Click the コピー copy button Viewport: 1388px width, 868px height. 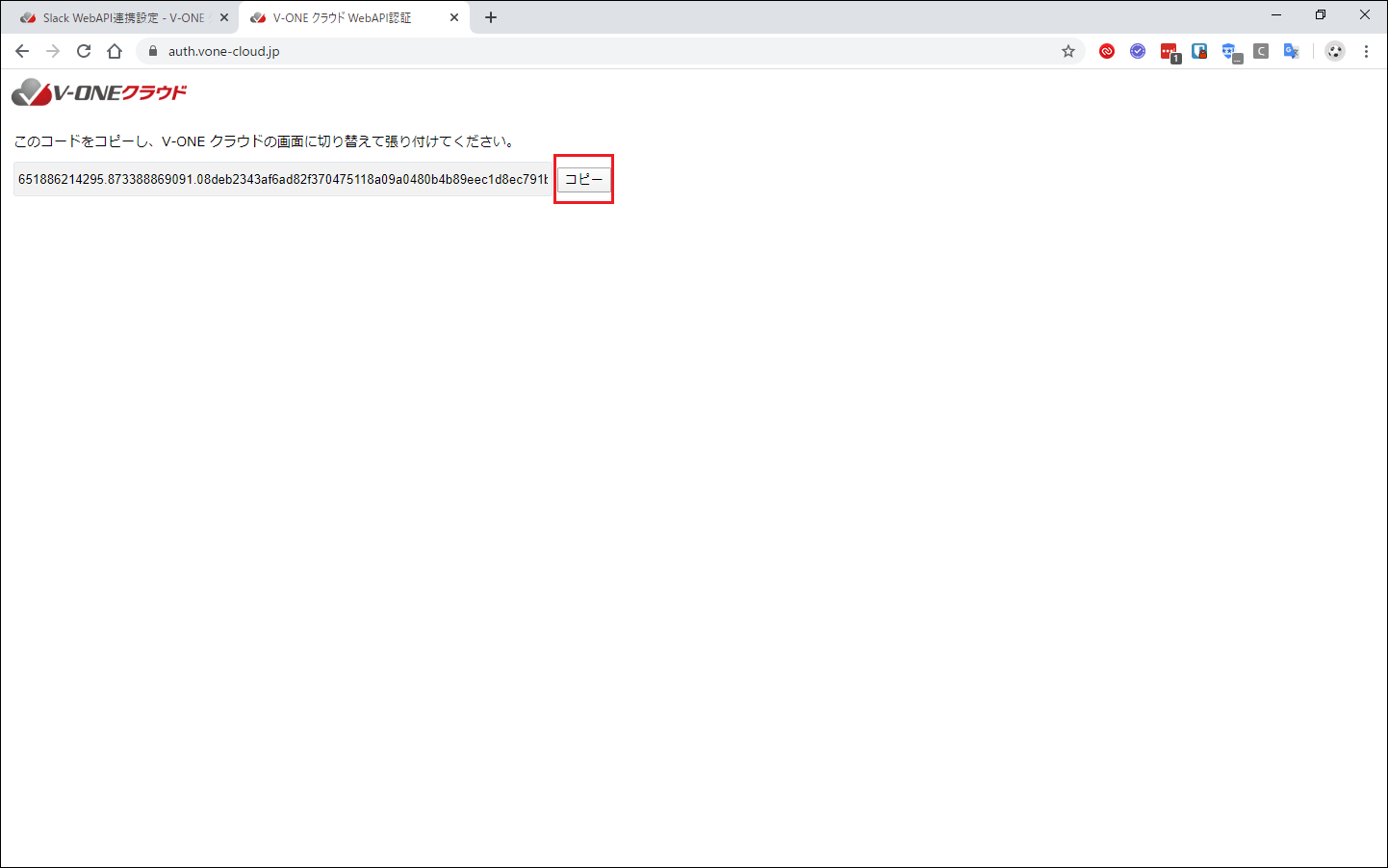click(583, 180)
